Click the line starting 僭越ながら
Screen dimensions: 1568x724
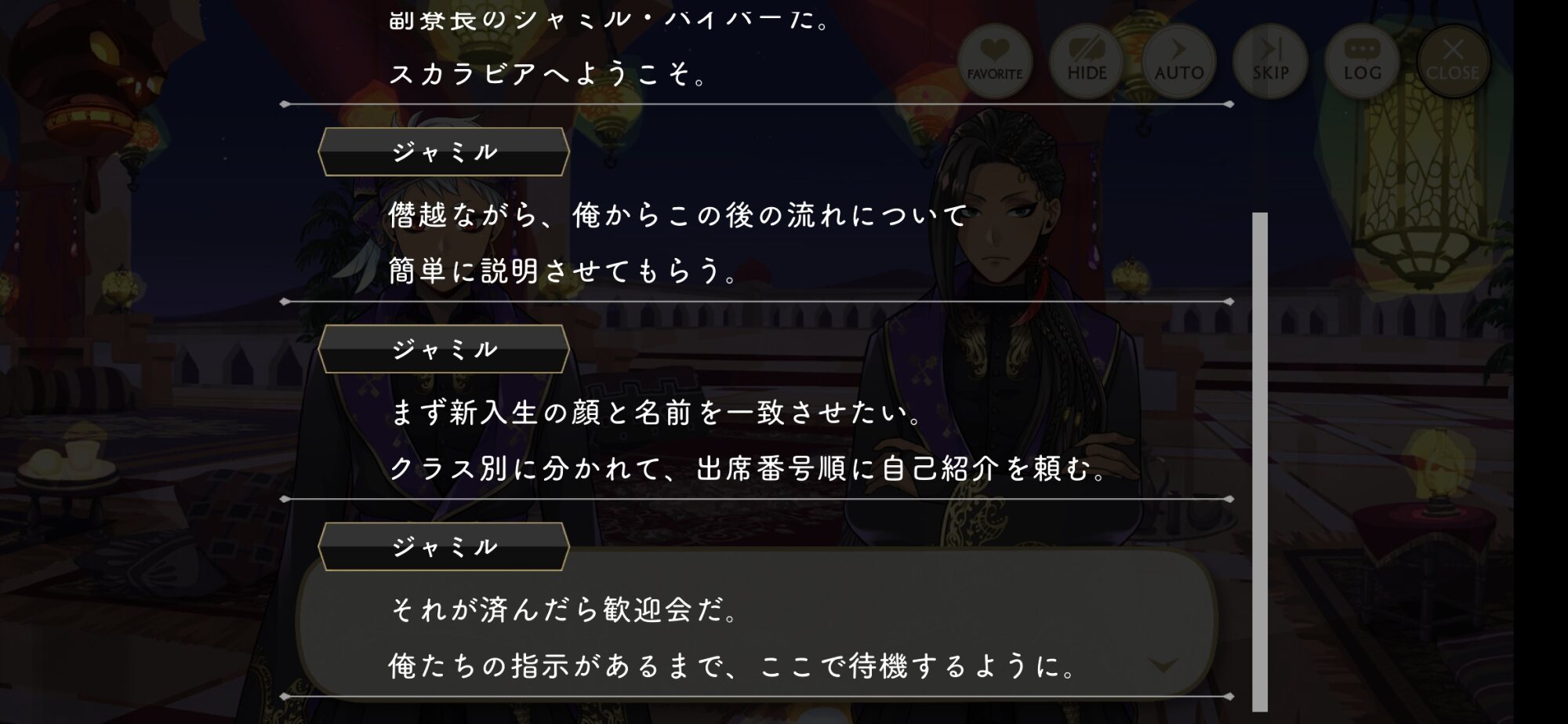click(678, 215)
